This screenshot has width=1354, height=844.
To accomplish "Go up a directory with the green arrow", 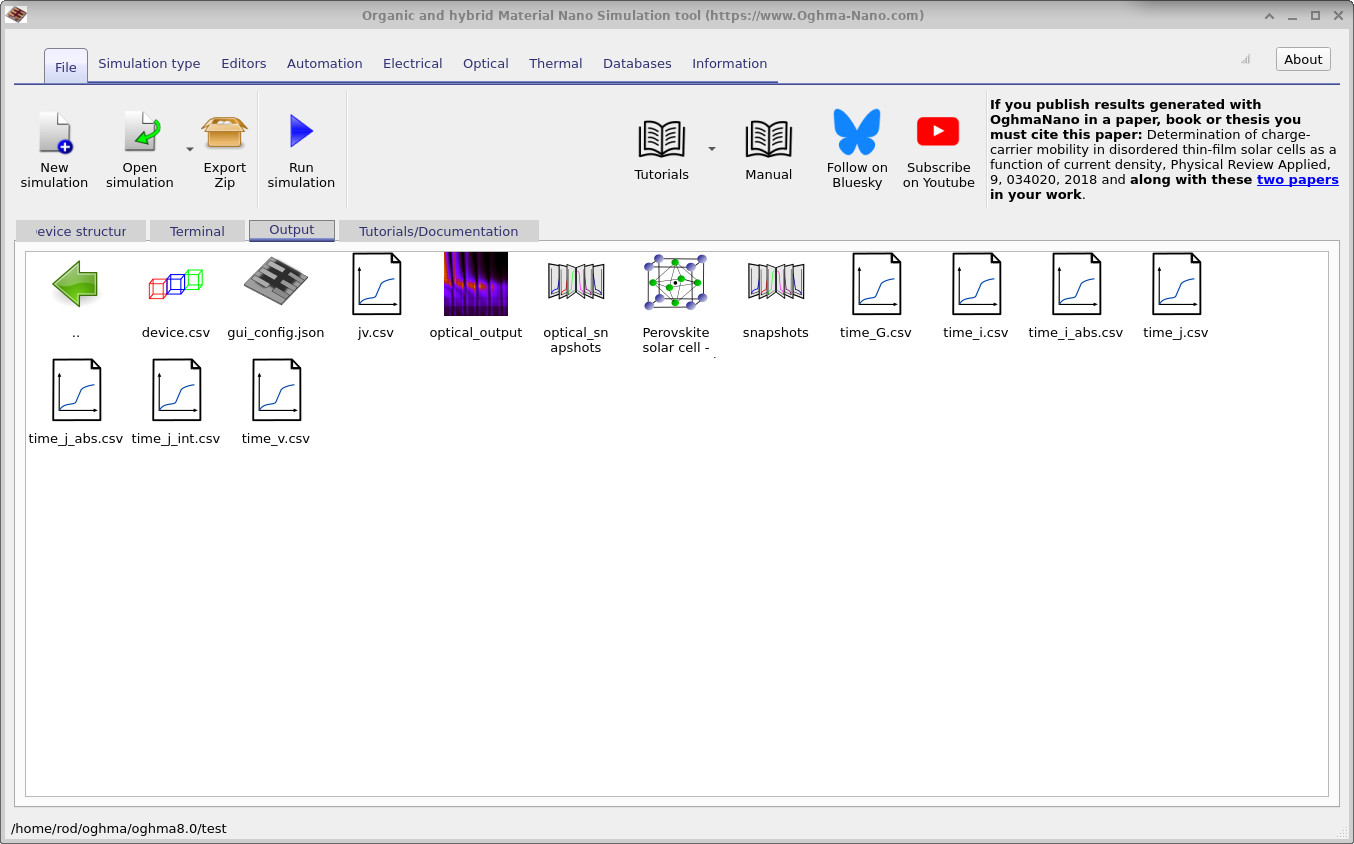I will pos(75,285).
